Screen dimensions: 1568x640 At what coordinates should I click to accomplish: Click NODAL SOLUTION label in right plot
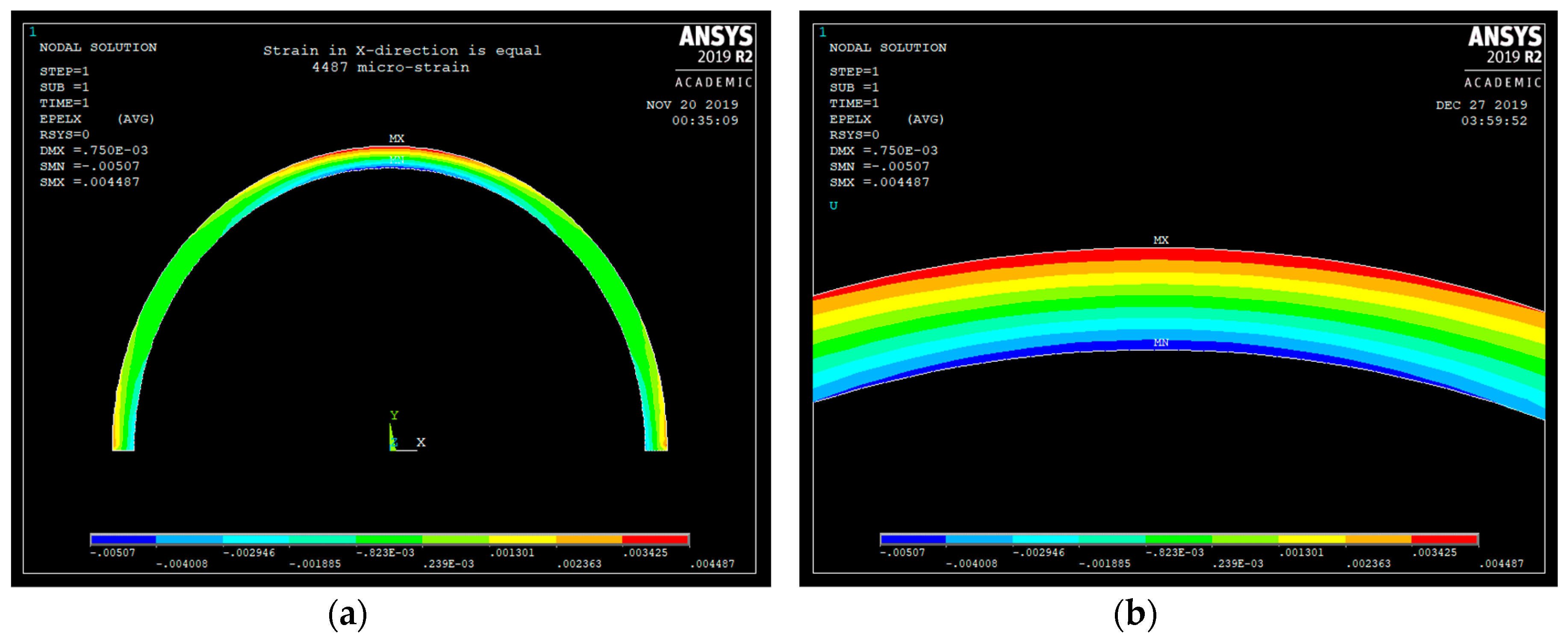pos(887,47)
